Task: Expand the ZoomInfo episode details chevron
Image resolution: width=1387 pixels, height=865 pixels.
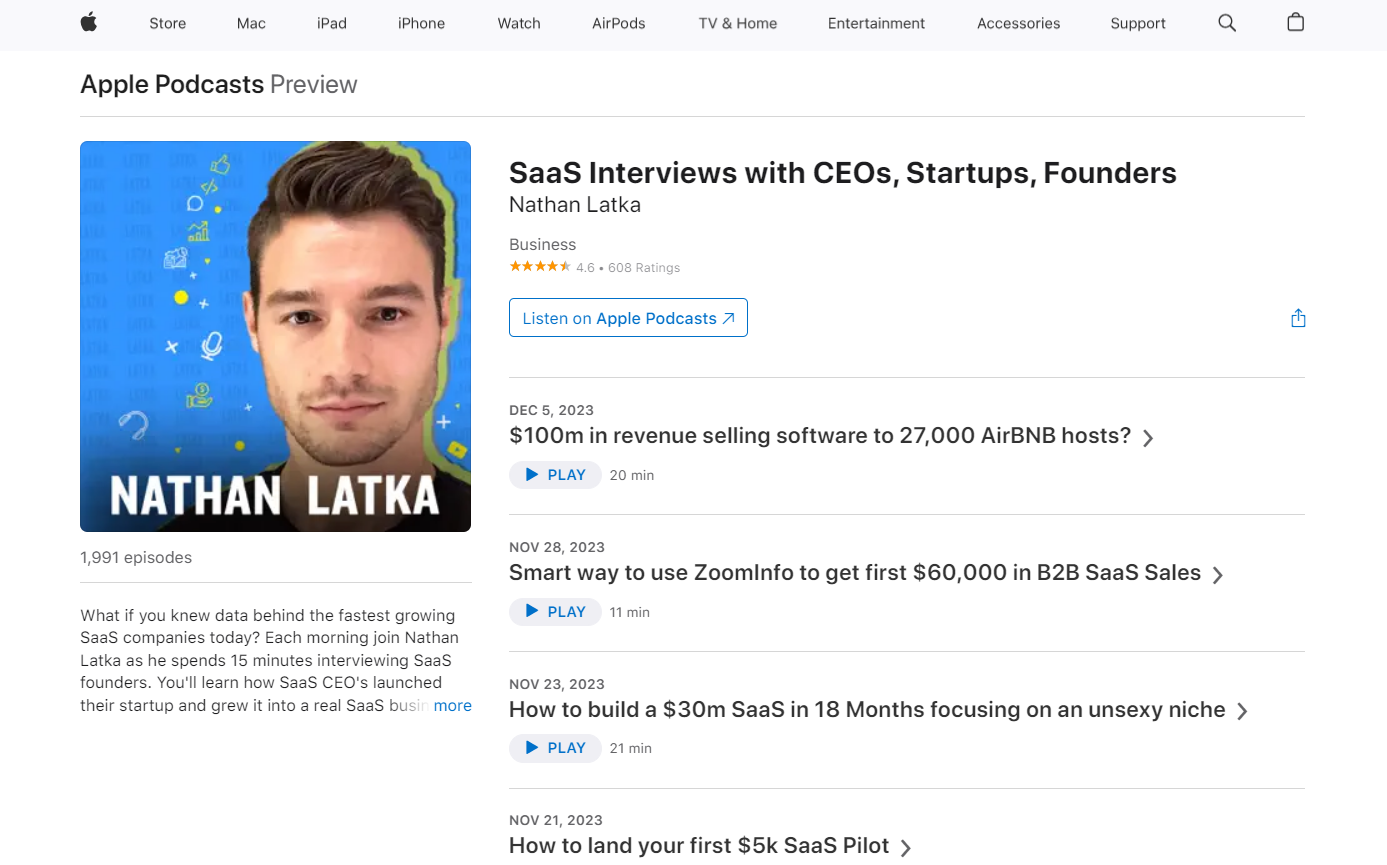Action: coord(1219,574)
